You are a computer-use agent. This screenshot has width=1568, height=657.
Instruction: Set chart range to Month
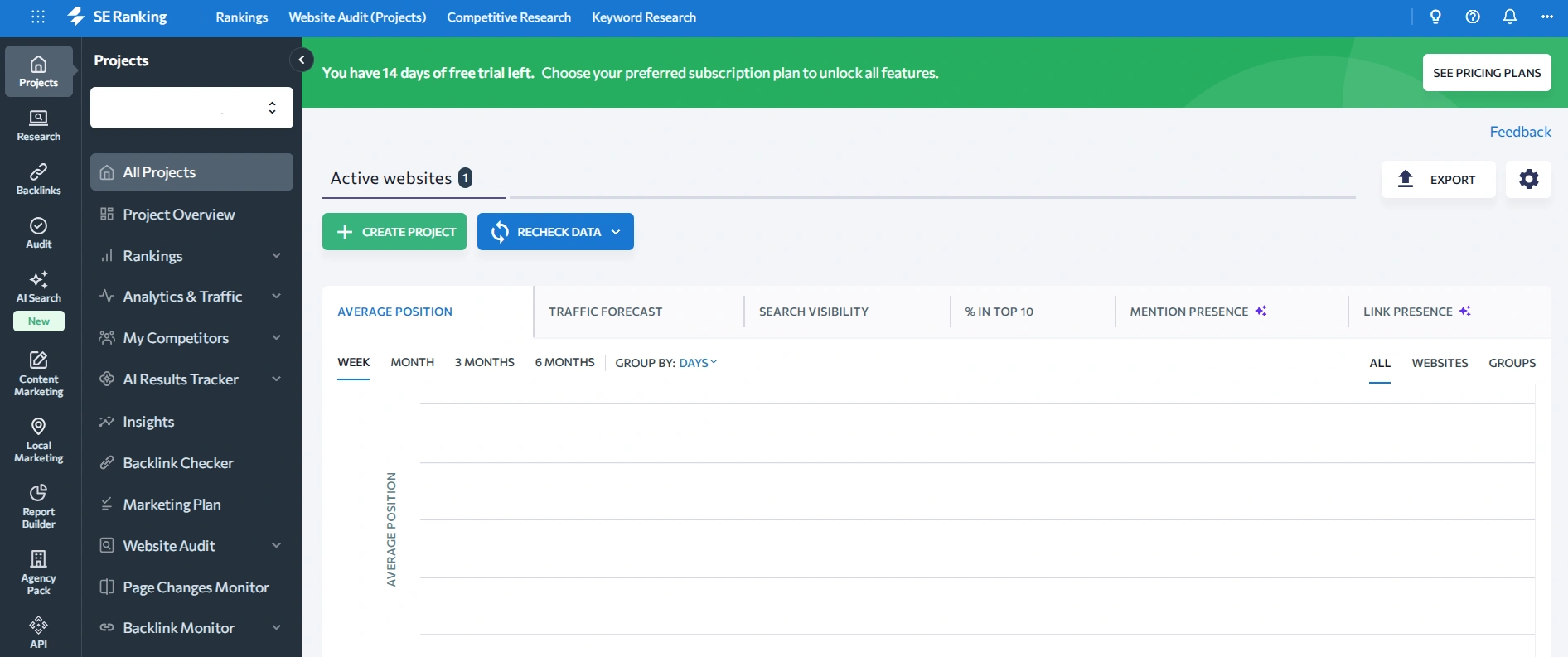point(413,363)
